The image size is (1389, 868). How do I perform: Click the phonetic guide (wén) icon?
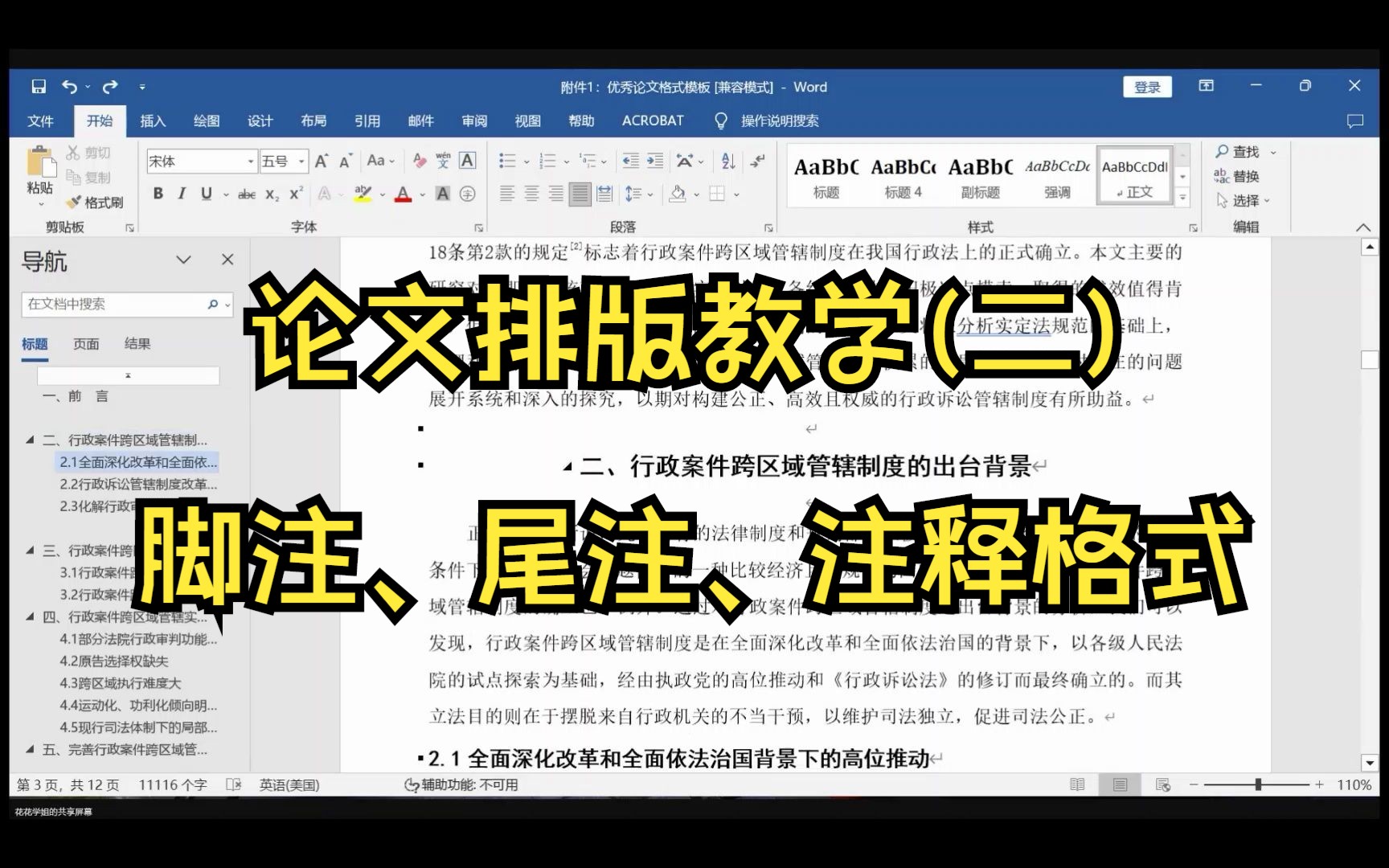click(x=443, y=161)
